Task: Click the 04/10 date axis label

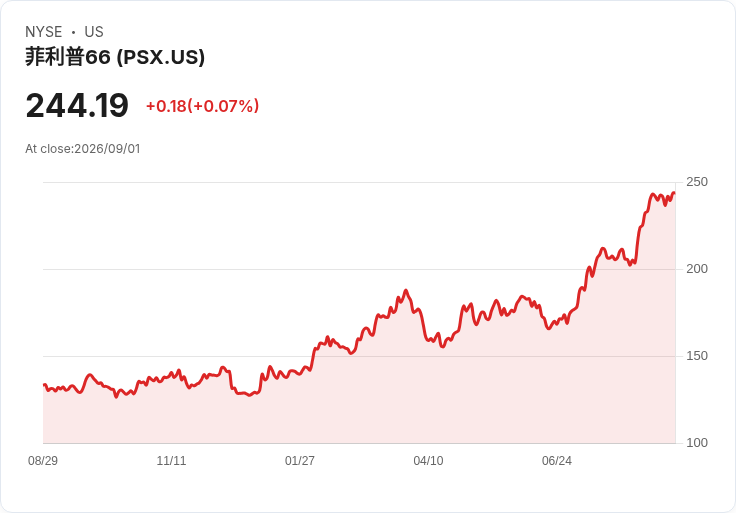Action: pos(428,460)
